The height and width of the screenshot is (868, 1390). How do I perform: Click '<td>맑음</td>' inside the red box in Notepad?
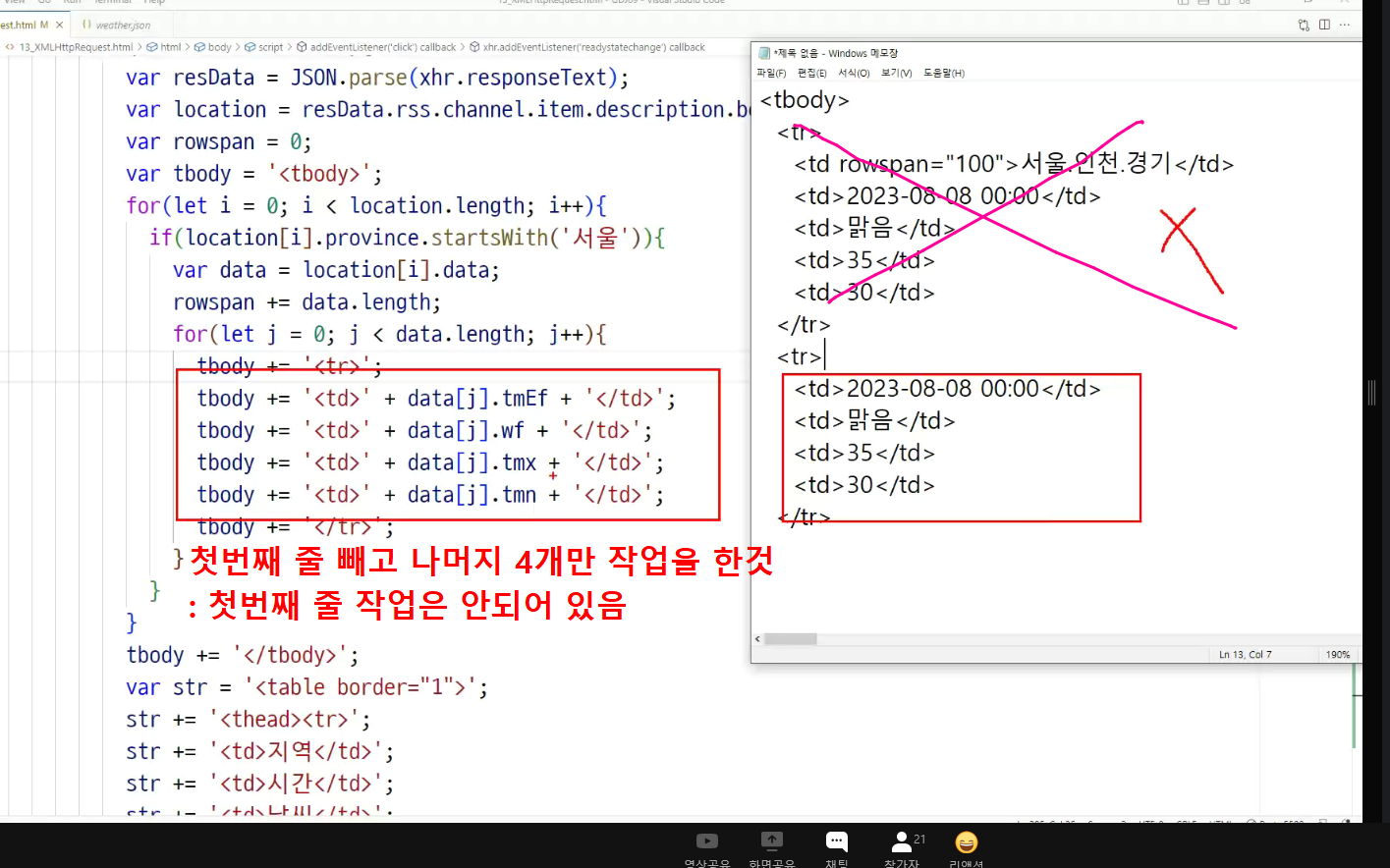(x=874, y=421)
